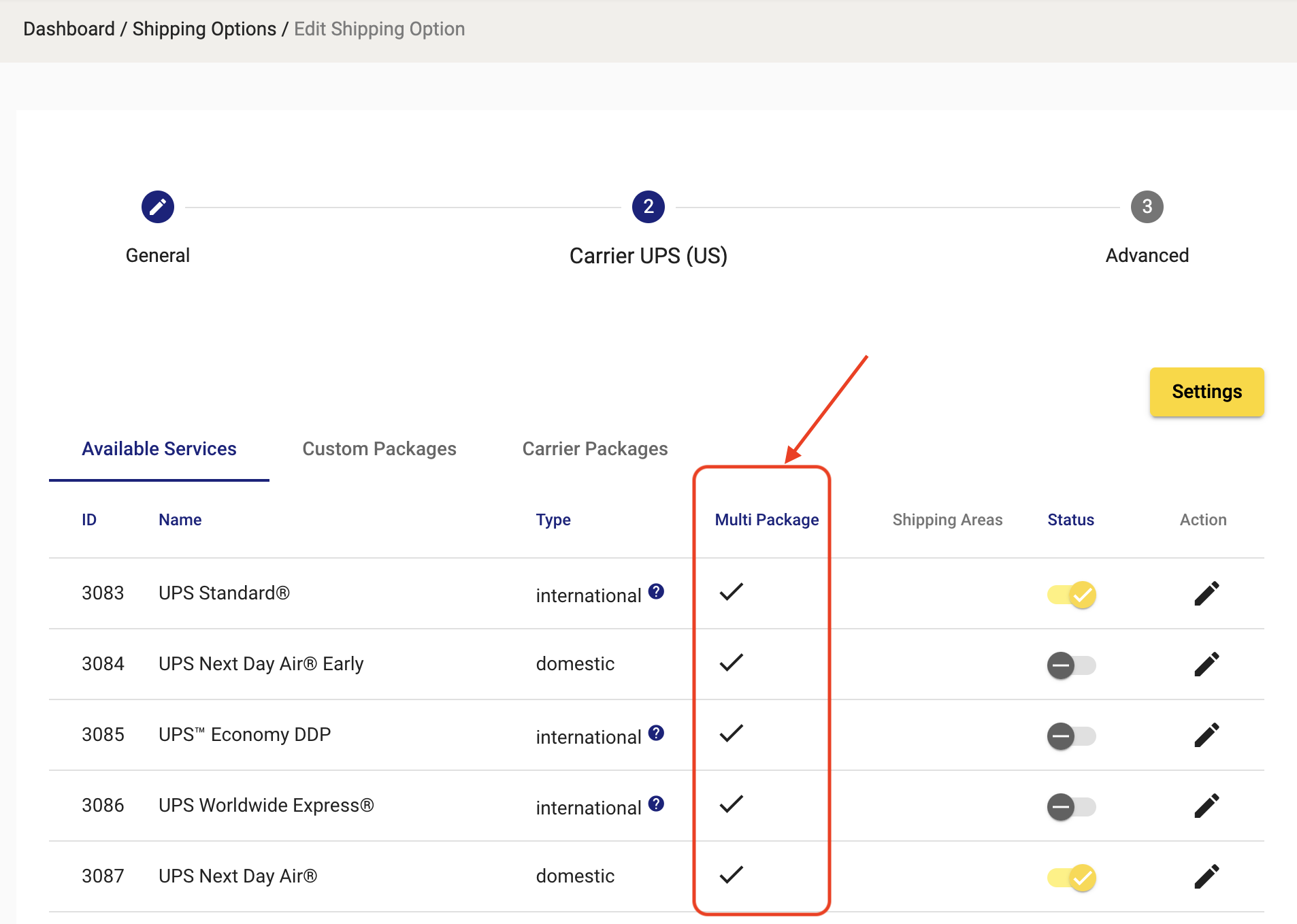Viewport: 1297px width, 924px height.
Task: Go to Shipping Options breadcrumb link
Action: [204, 29]
